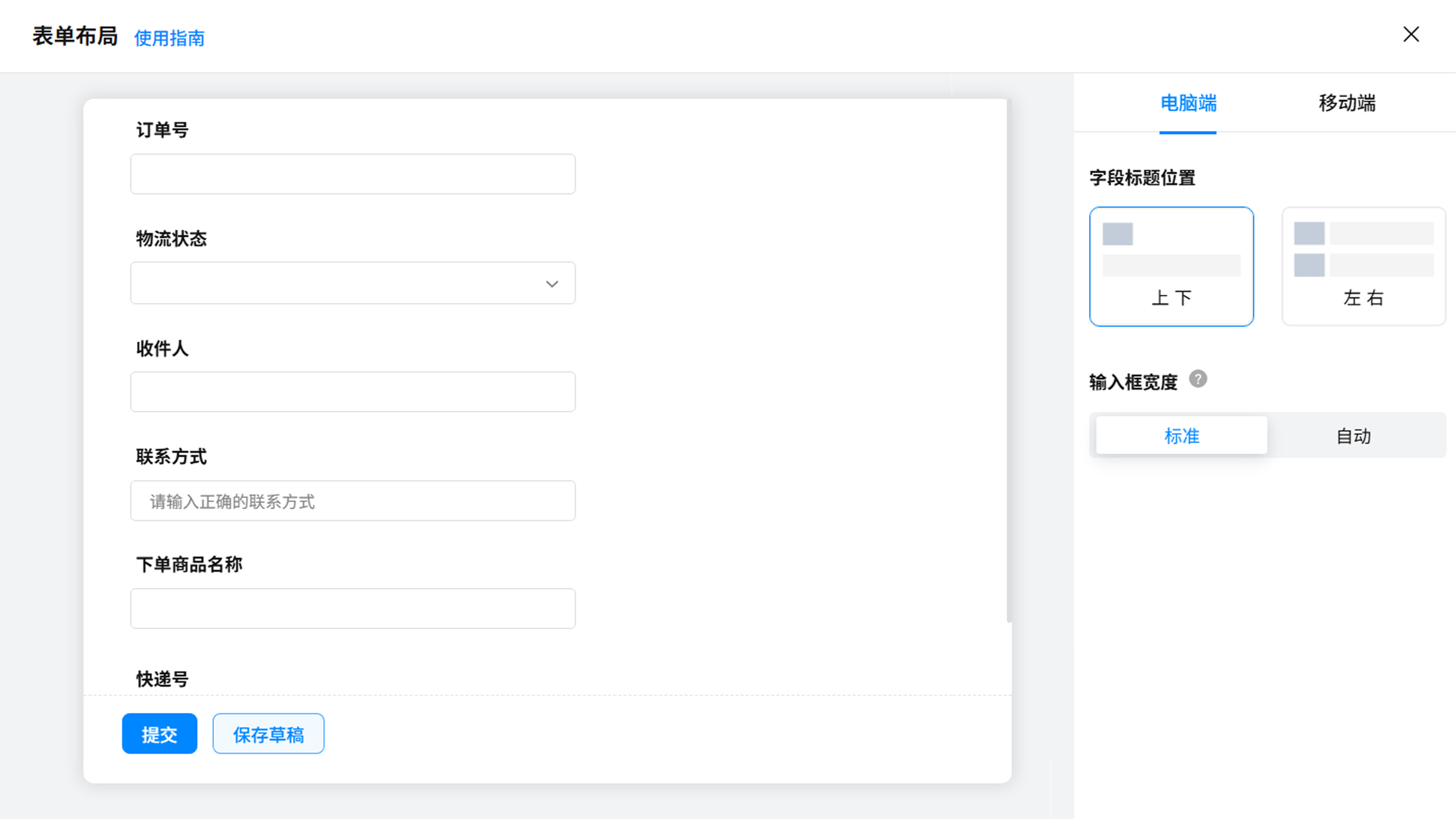Viewport: 1456px width, 819px height.
Task: Click the blue 提交 button
Action: pyautogui.click(x=159, y=734)
